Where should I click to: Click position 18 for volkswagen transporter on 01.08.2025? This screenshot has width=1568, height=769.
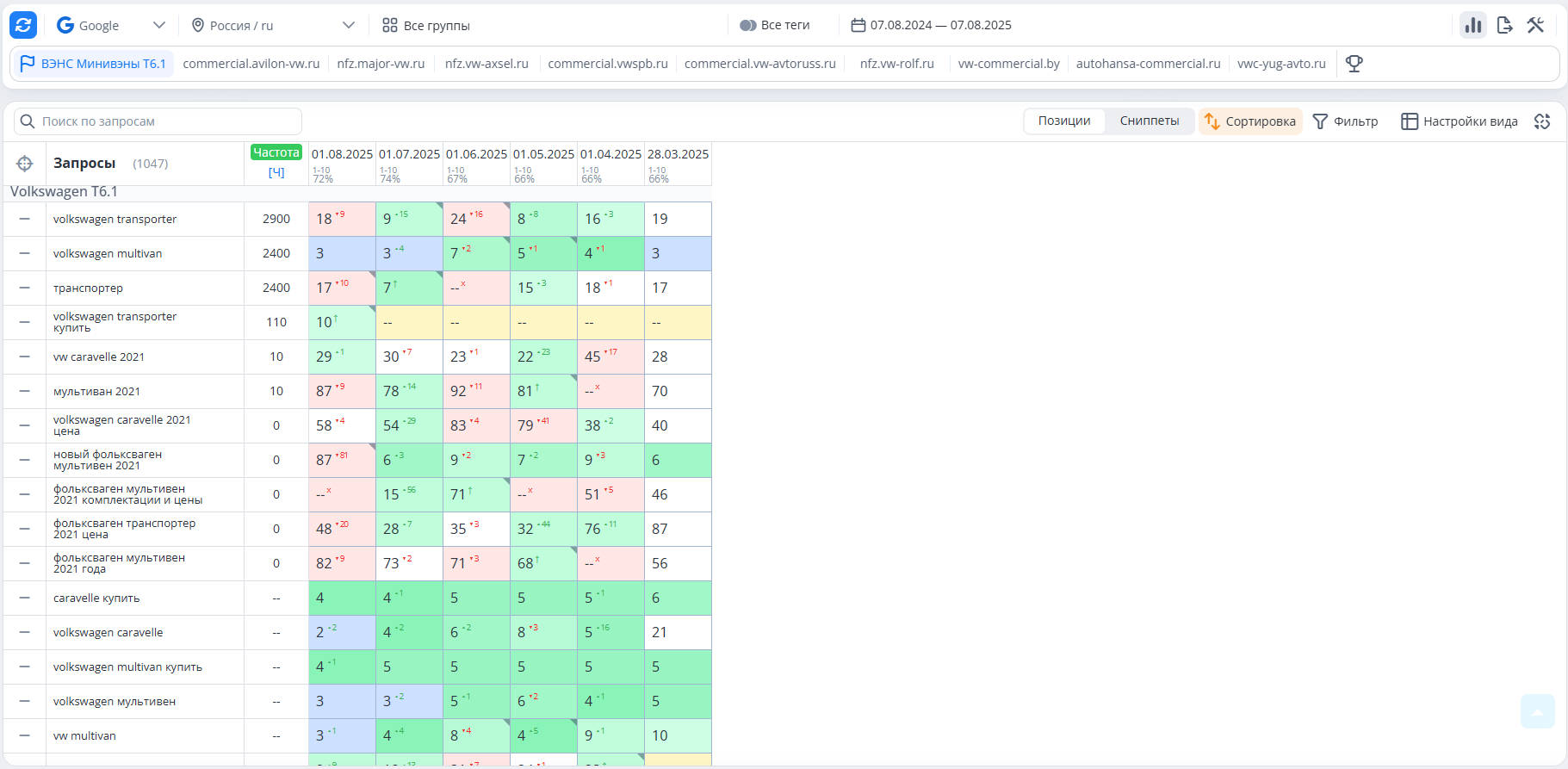click(342, 219)
